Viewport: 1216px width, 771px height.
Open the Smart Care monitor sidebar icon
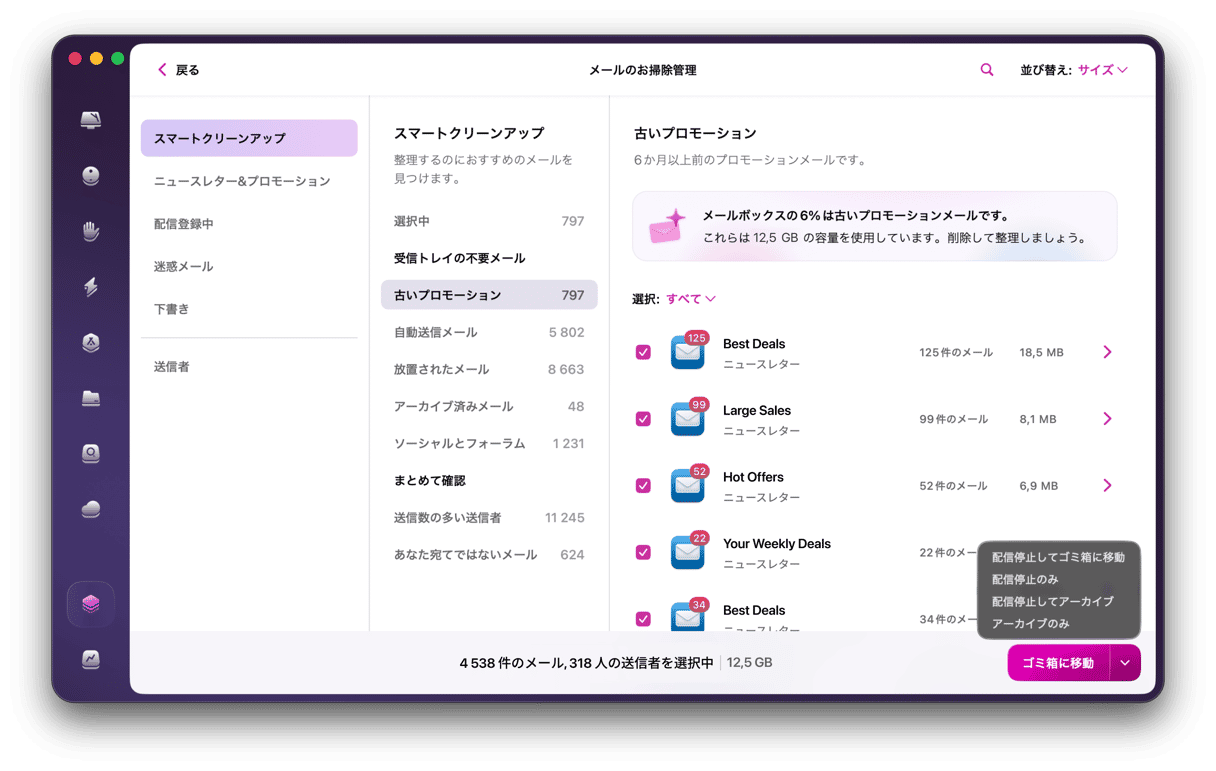click(91, 120)
